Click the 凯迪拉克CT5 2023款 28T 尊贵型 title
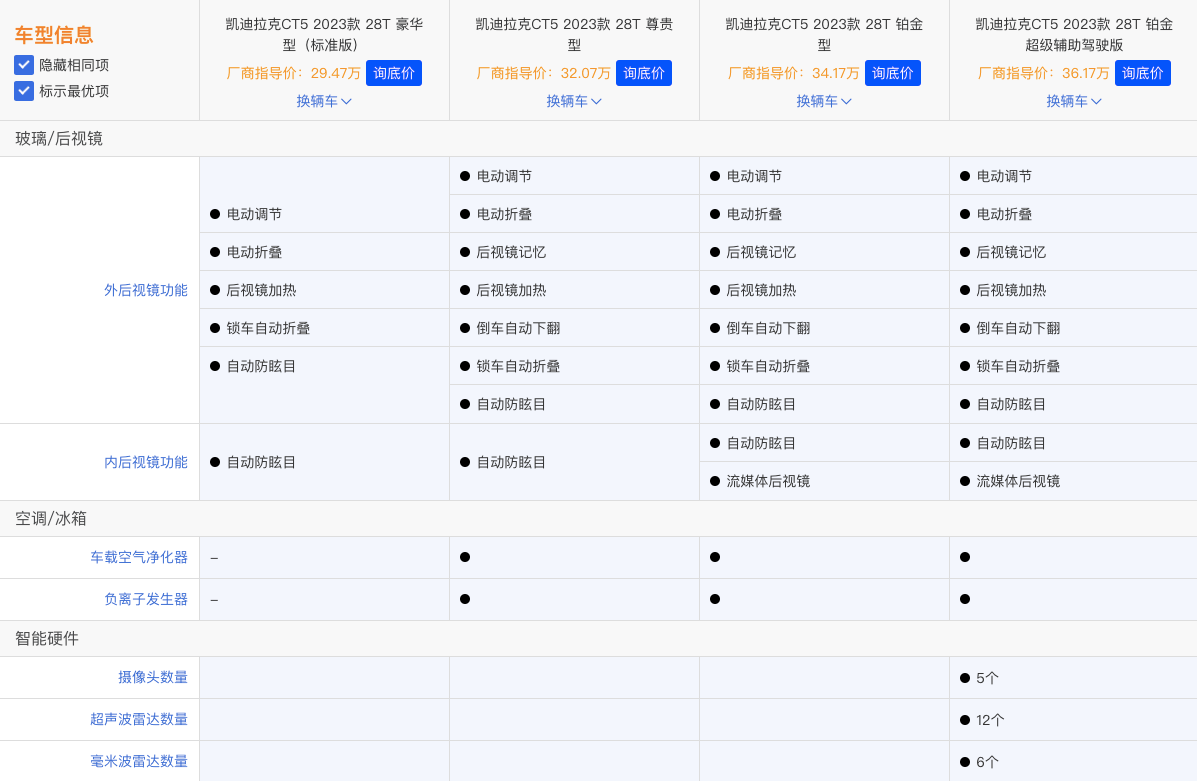The image size is (1197, 781). tap(574, 34)
